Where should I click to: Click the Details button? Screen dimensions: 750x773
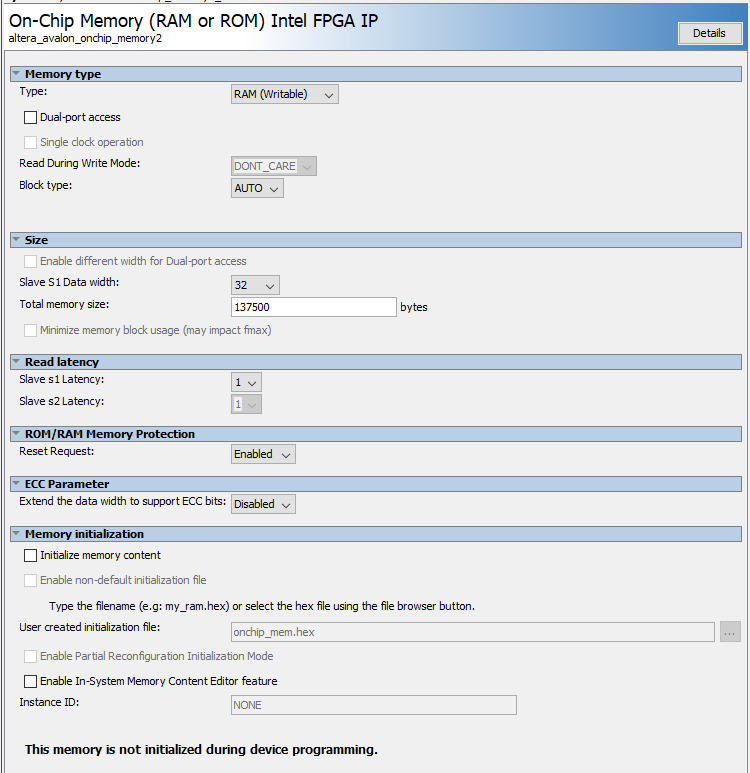[710, 34]
